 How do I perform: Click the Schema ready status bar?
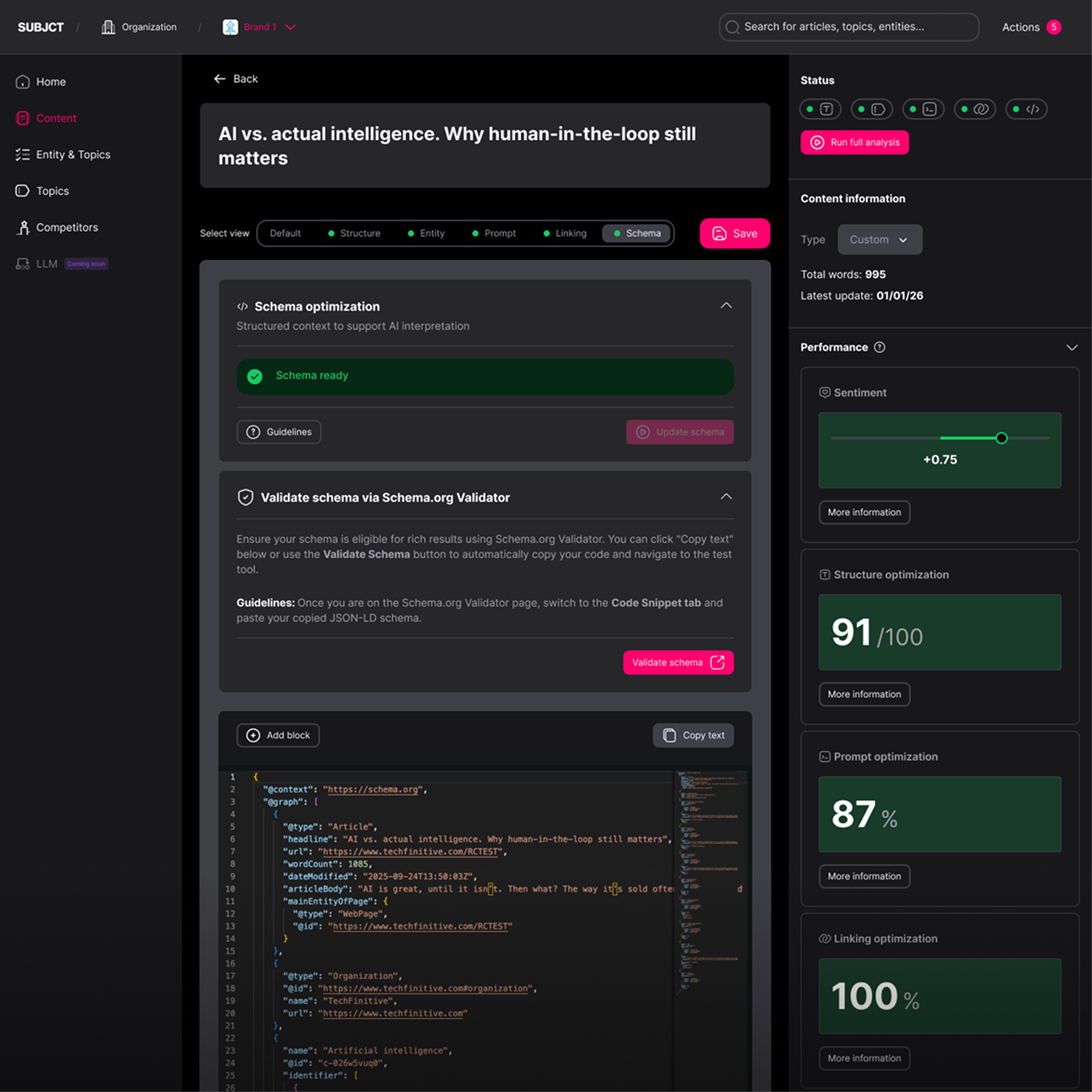click(484, 377)
